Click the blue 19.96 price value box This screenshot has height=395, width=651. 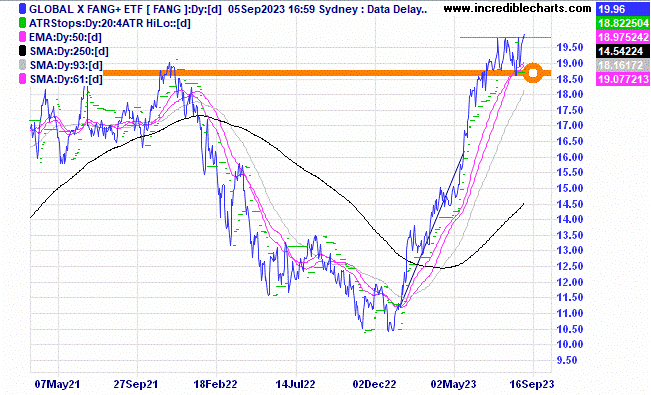pos(622,9)
